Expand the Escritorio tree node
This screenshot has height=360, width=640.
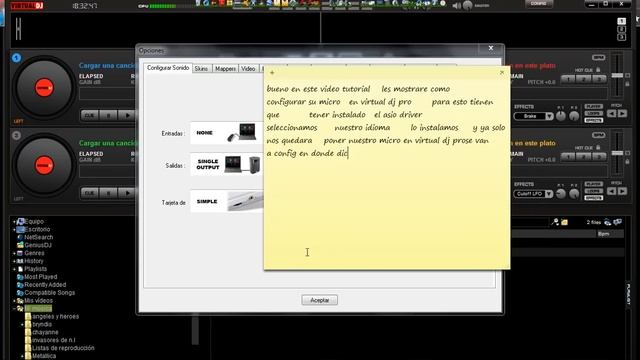tap(14, 230)
